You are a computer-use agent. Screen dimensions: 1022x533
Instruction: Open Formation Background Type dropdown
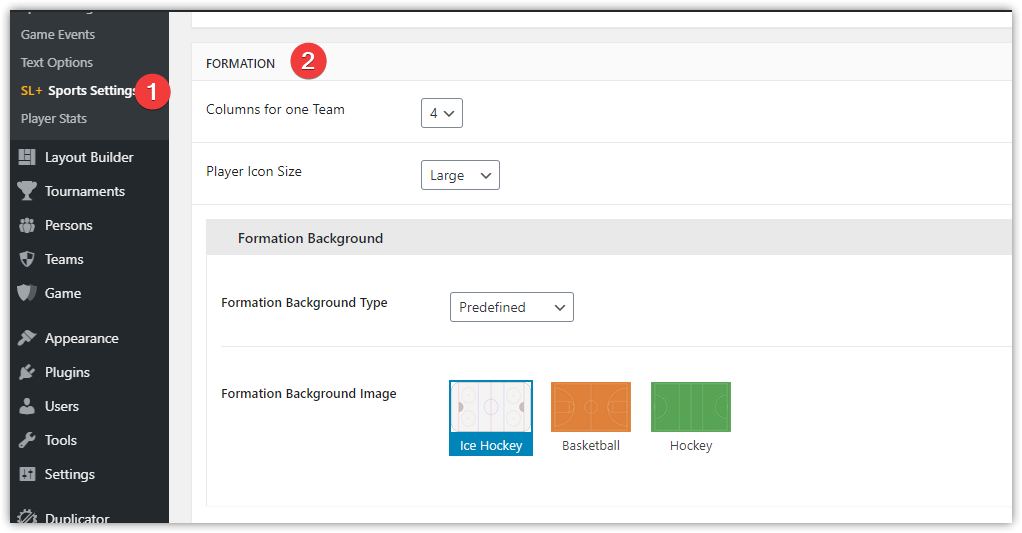(512, 307)
